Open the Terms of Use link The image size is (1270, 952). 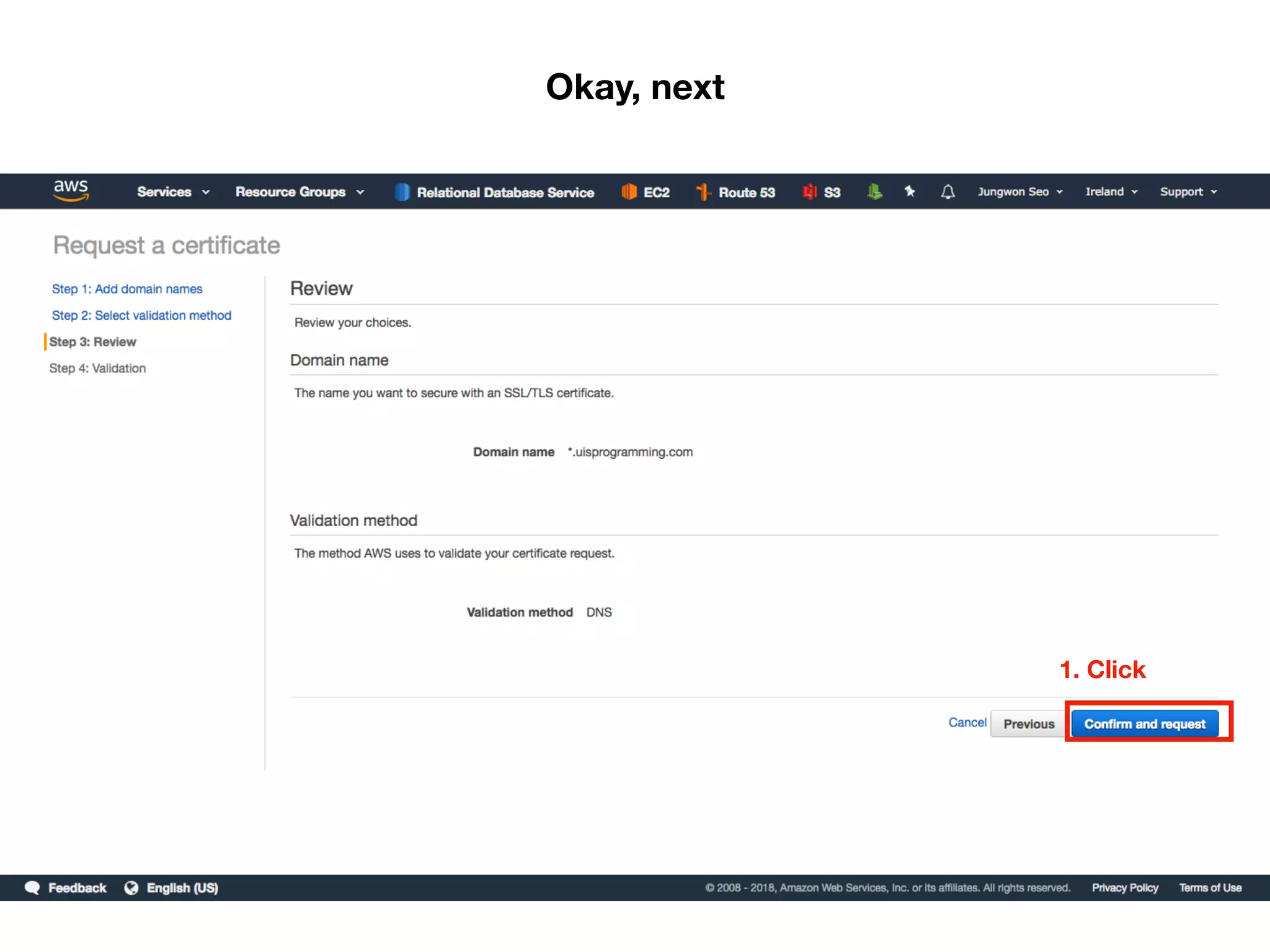pyautogui.click(x=1210, y=888)
